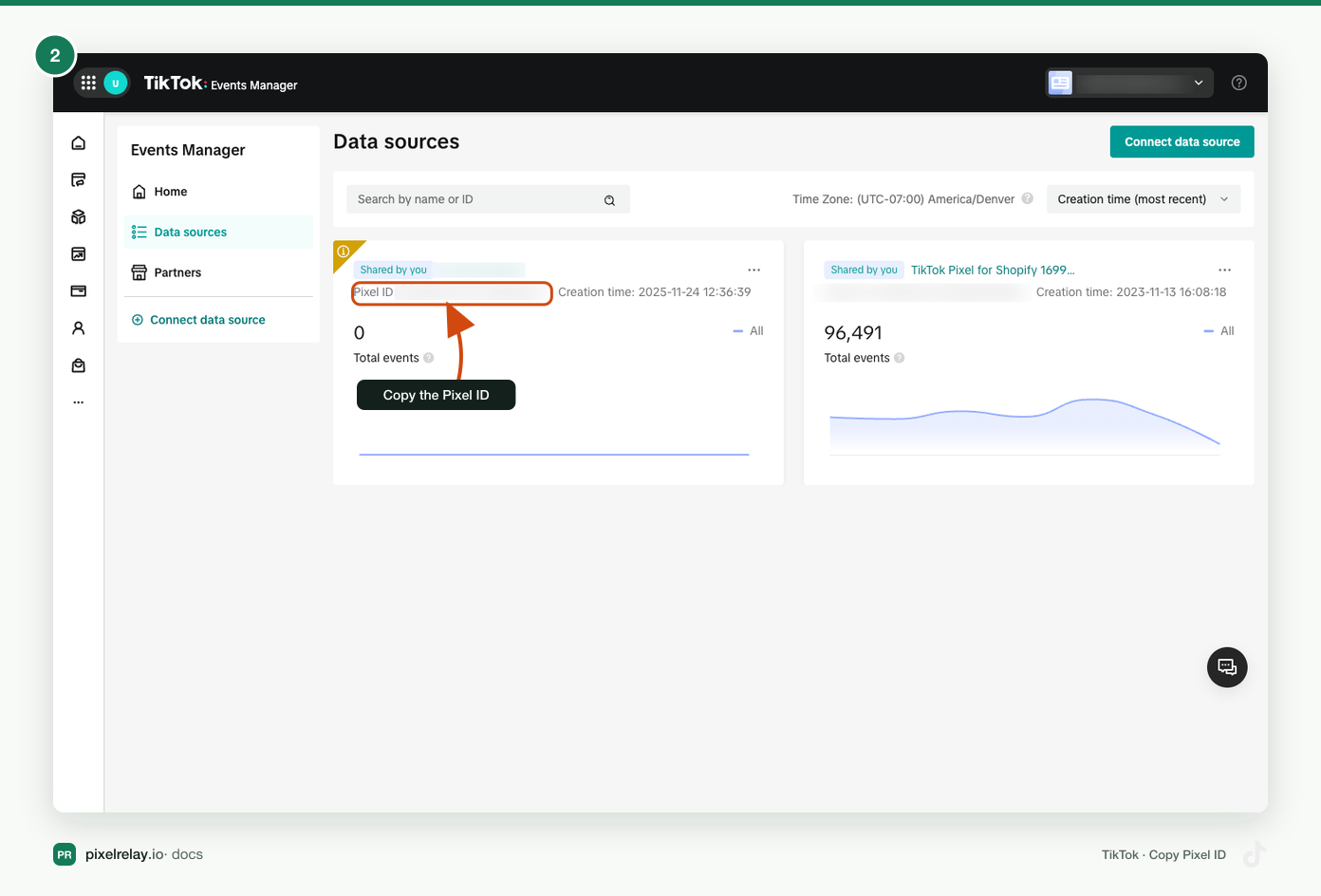Open the chat-card icon in left rail

[79, 180]
